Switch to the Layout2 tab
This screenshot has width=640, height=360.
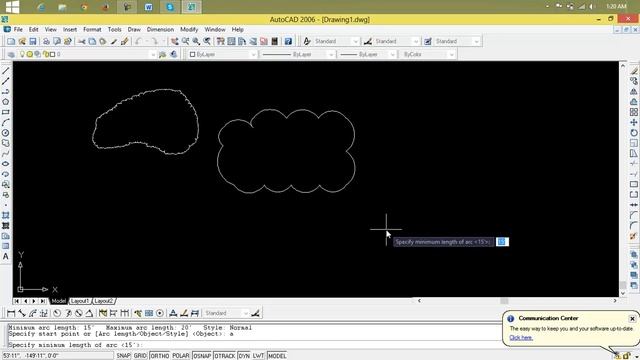pyautogui.click(x=103, y=301)
